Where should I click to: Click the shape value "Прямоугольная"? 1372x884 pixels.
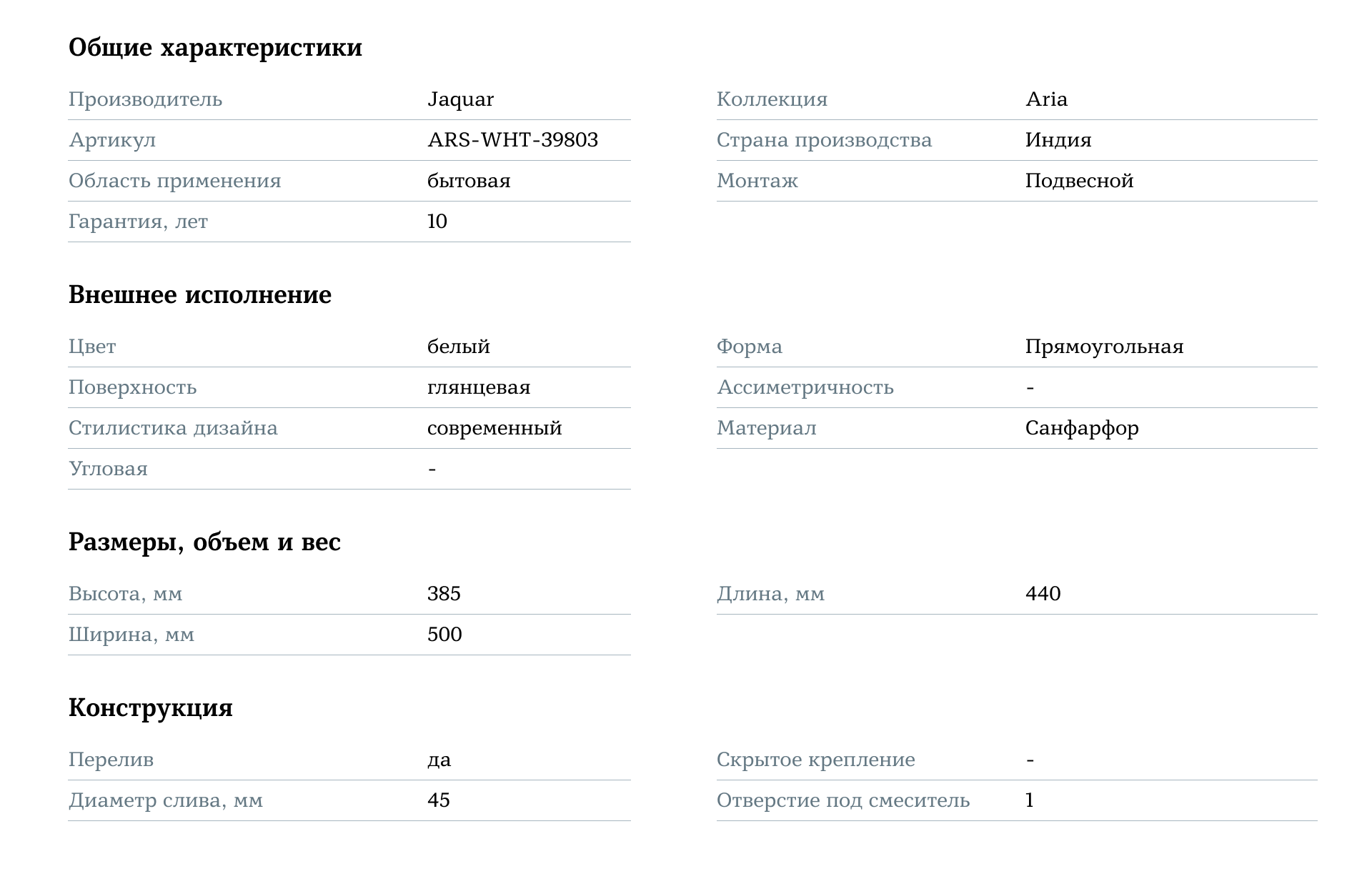coord(1104,347)
